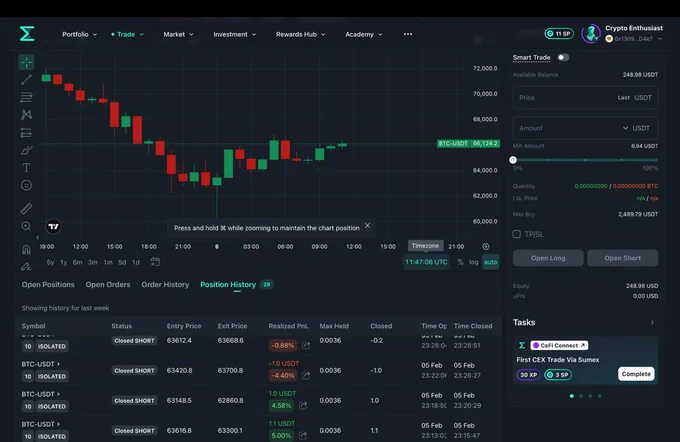Toggle the Smart Trade switch
680x442 pixels.
(x=563, y=57)
